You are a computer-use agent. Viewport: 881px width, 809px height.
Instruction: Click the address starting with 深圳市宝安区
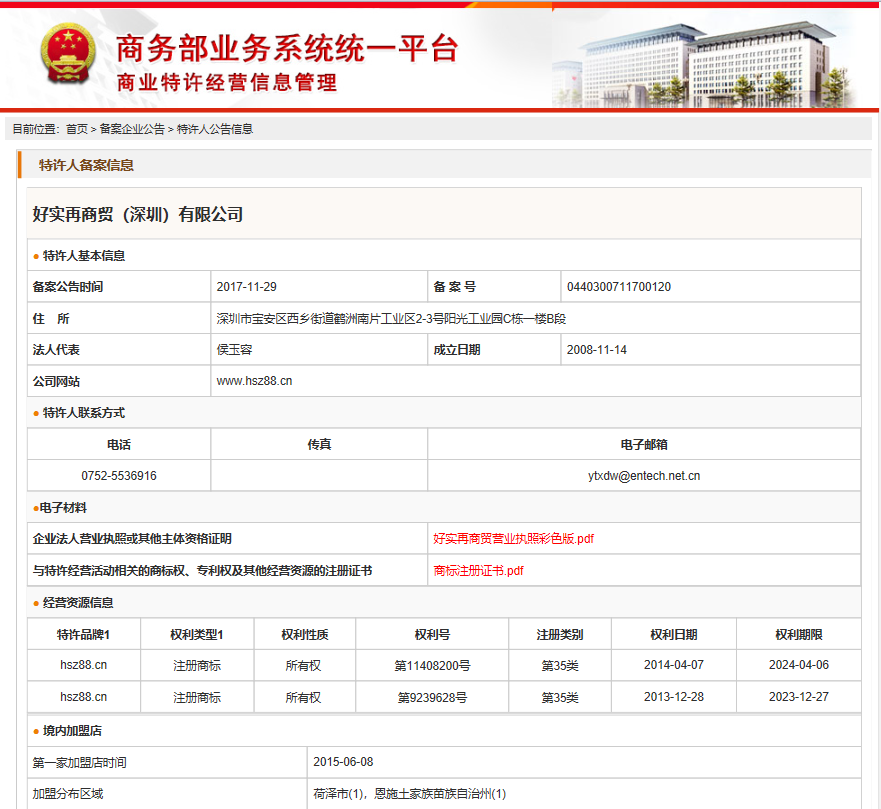pyautogui.click(x=391, y=319)
